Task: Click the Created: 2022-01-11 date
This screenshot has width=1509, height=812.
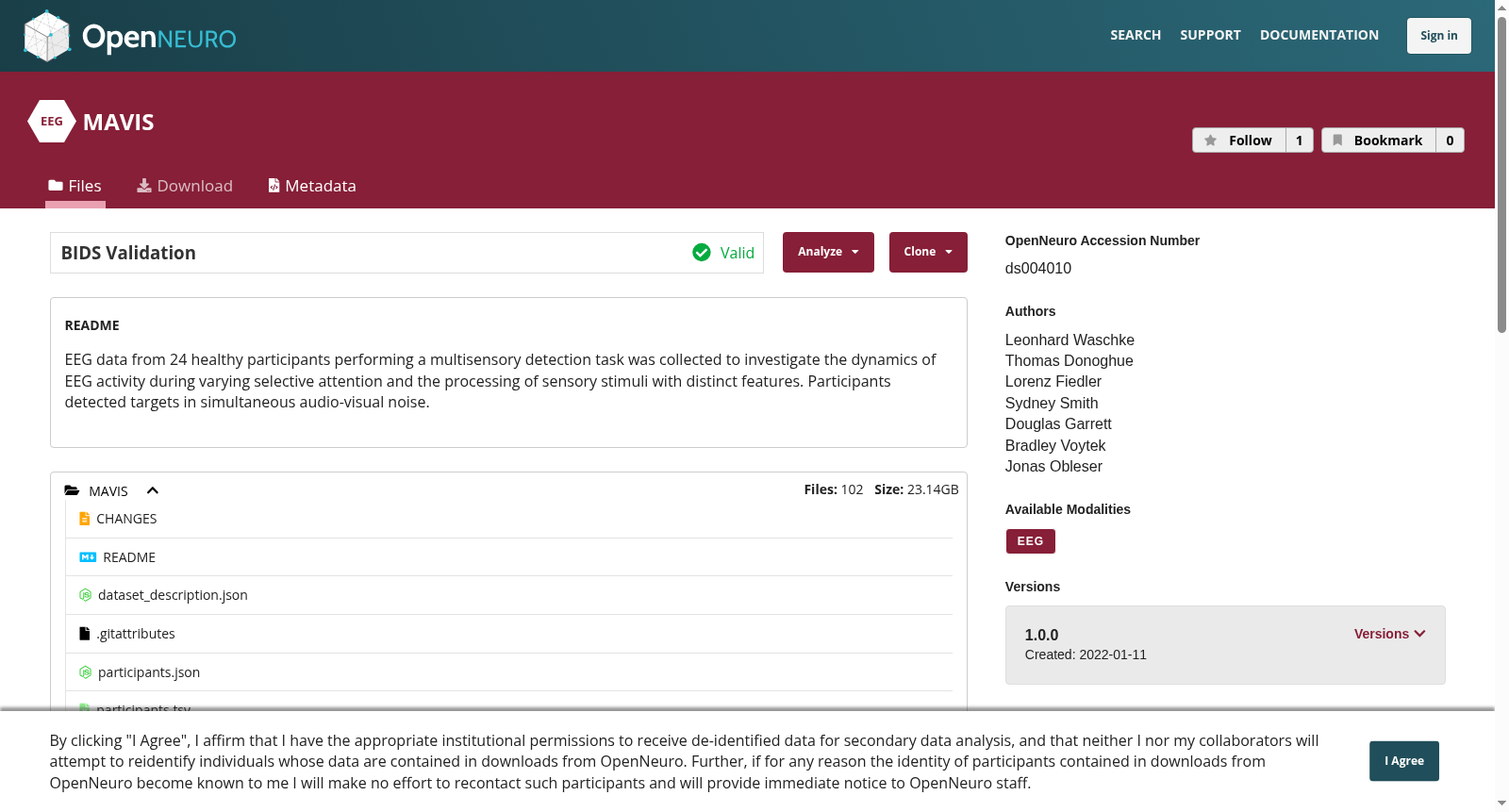Action: click(1086, 655)
